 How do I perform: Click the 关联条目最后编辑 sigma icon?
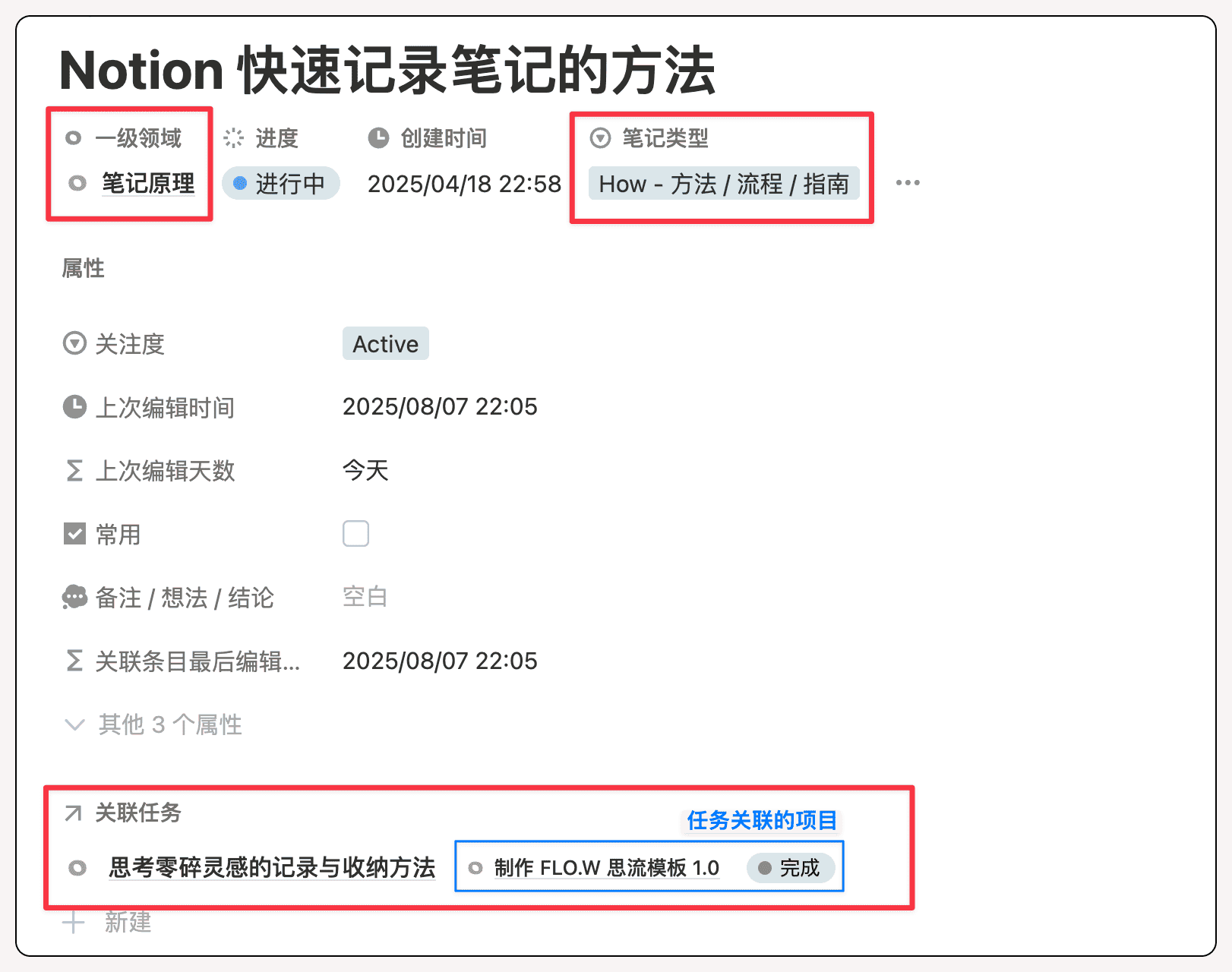(74, 661)
